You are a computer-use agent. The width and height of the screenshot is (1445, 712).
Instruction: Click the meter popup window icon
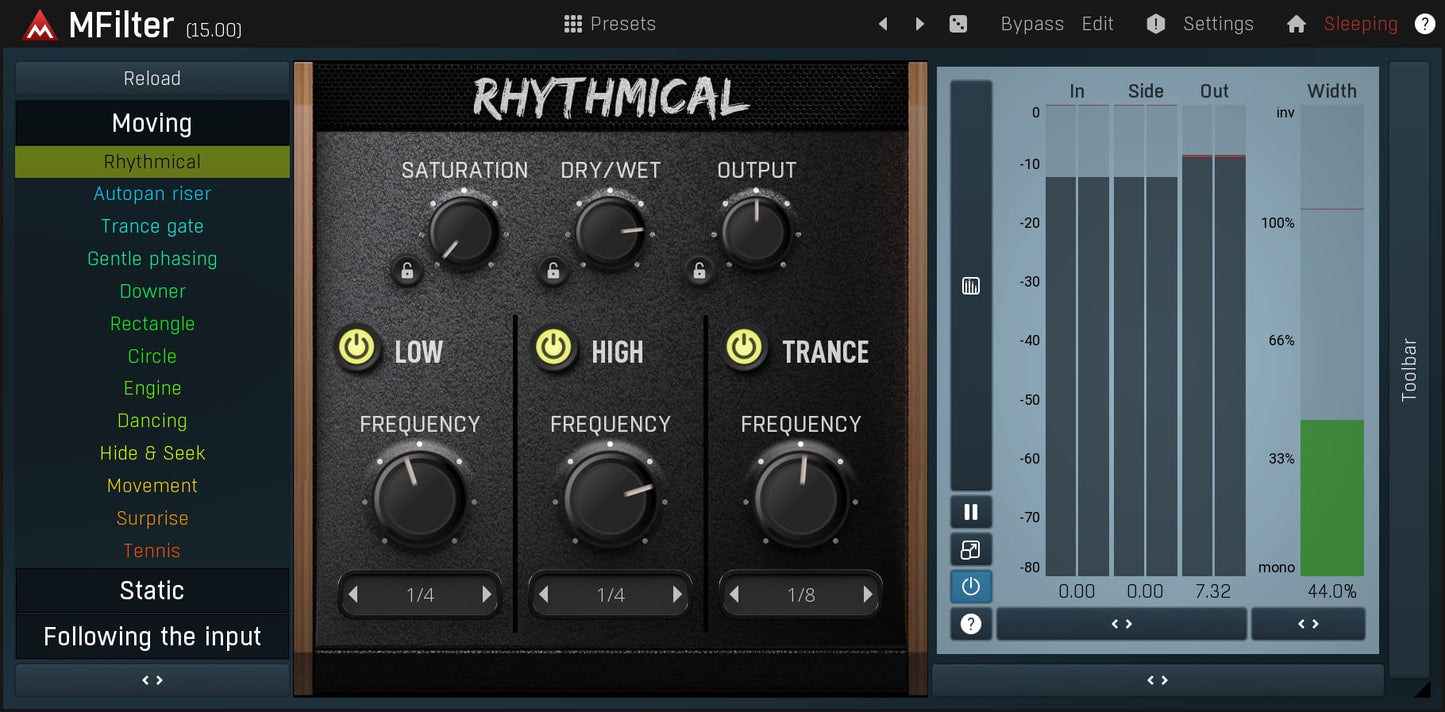pos(970,549)
